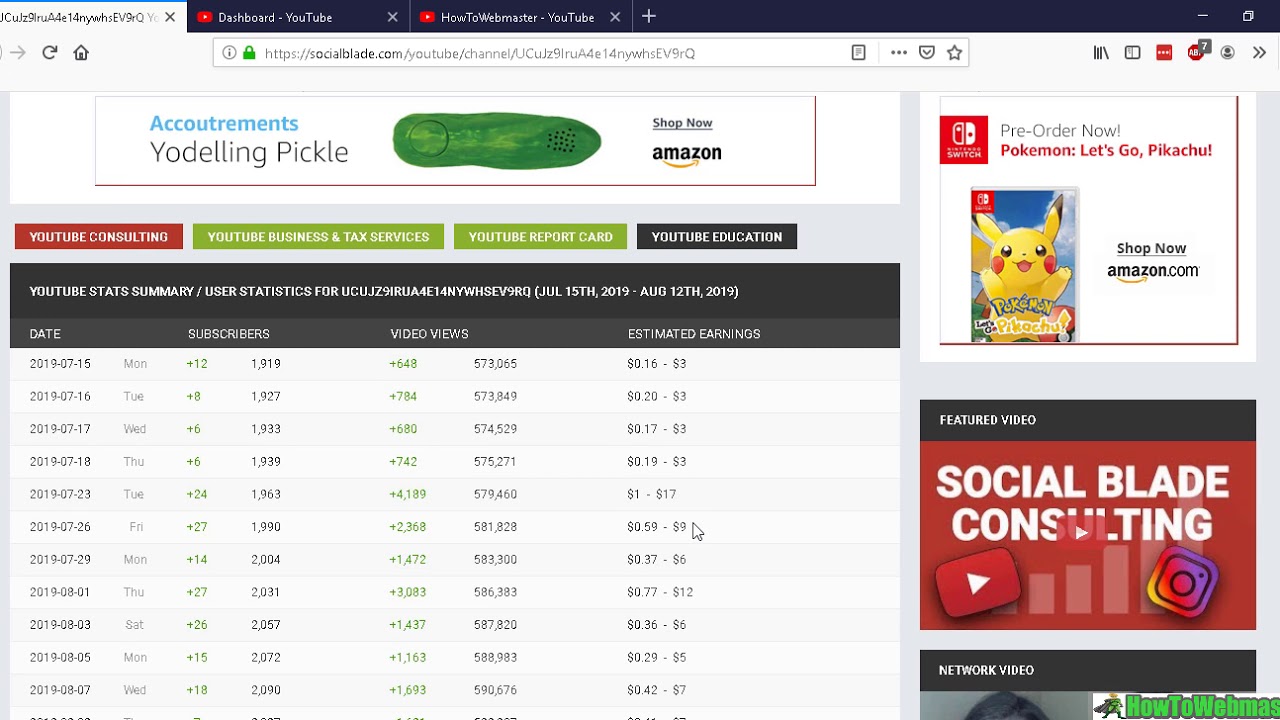The image size is (1280, 720).
Task: Select subscriber total 2,004
Action: 266,559
